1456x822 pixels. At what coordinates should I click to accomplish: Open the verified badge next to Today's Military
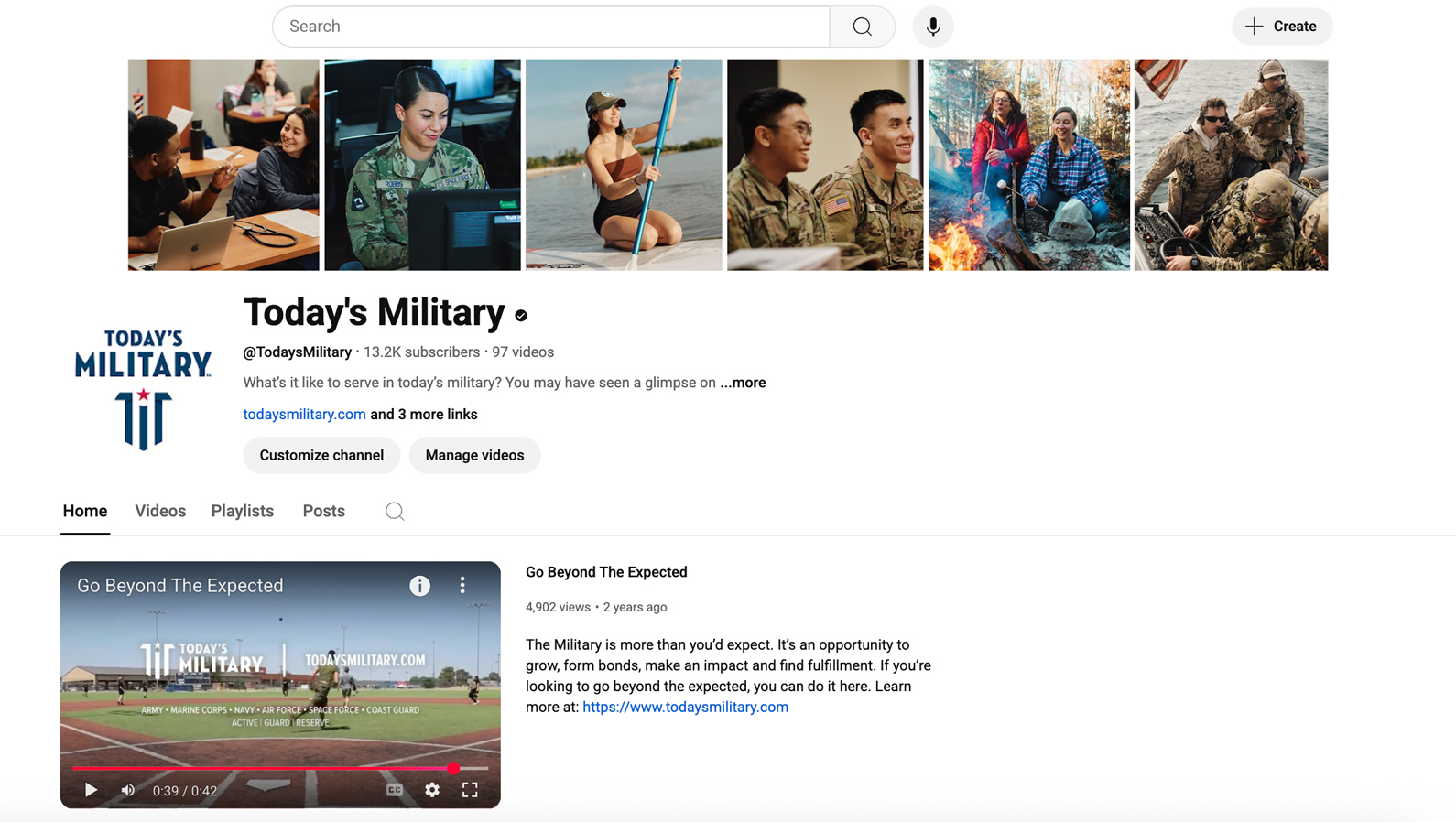(x=521, y=316)
